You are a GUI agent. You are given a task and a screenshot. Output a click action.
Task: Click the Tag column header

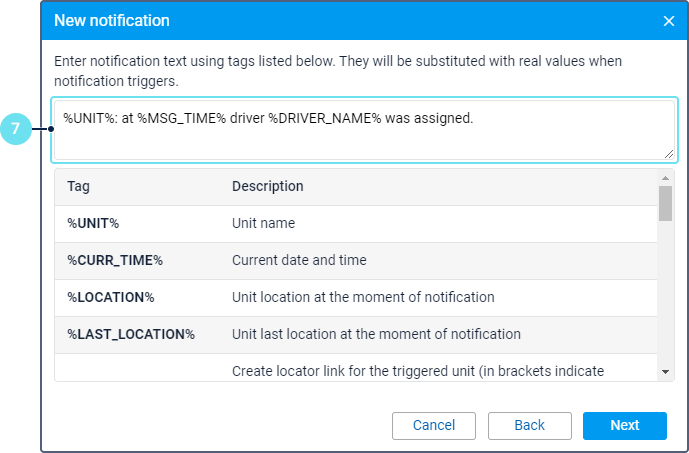tap(77, 187)
